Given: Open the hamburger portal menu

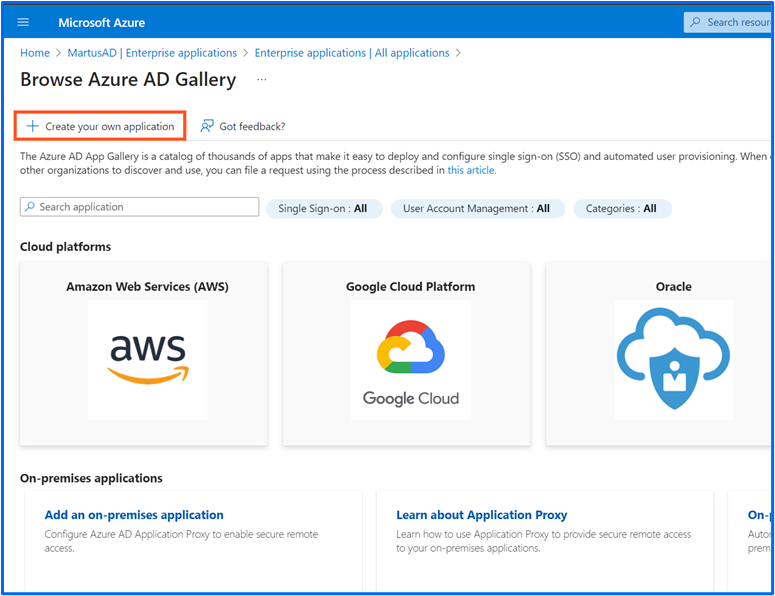Looking at the screenshot, I should pyautogui.click(x=23, y=22).
